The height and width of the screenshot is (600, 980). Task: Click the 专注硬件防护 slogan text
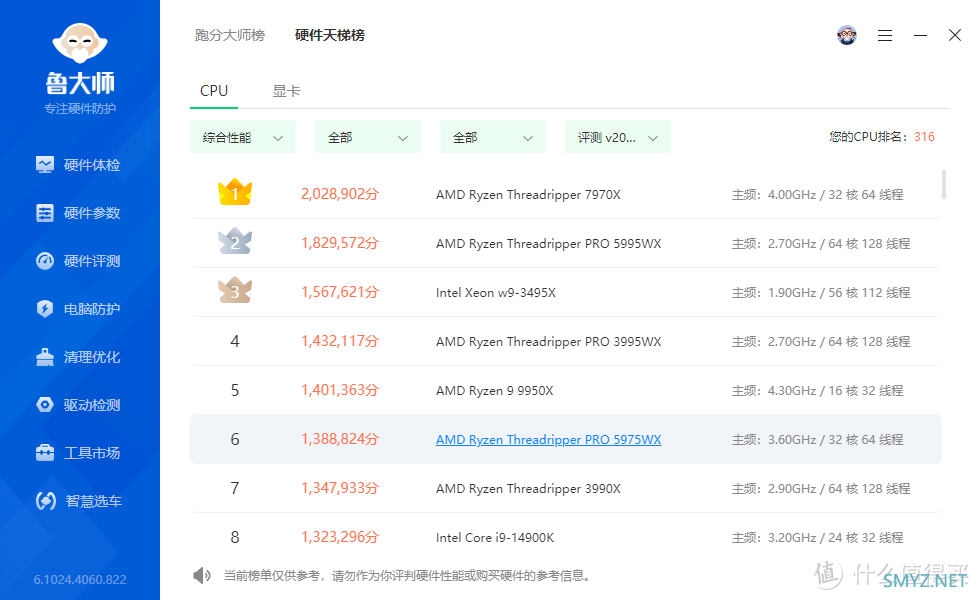pyautogui.click(x=80, y=109)
